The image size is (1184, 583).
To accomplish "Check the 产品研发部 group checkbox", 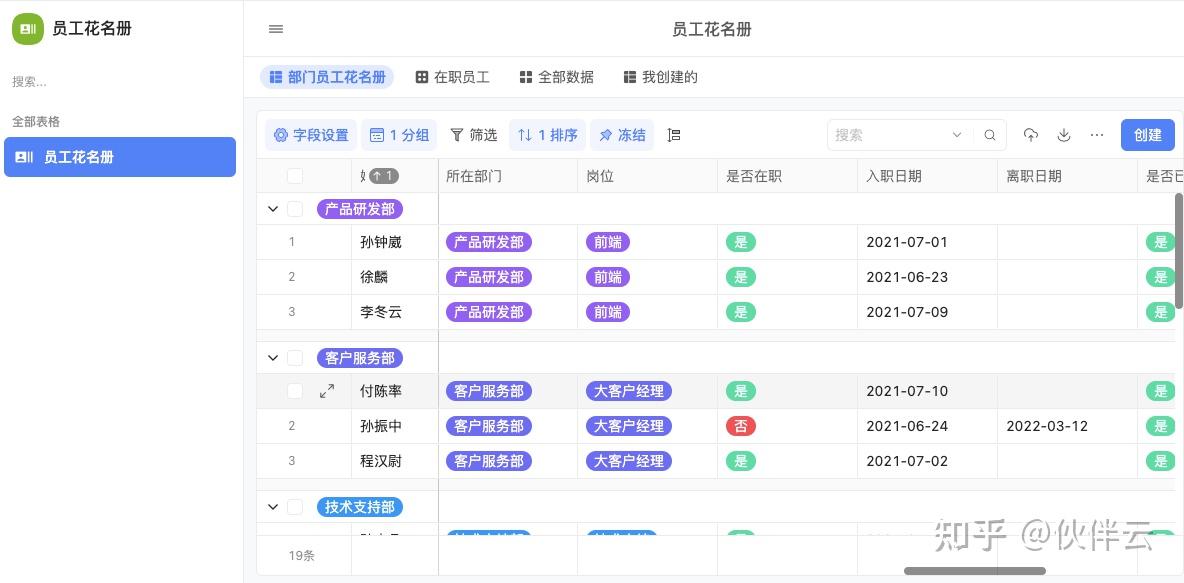I will tap(295, 209).
